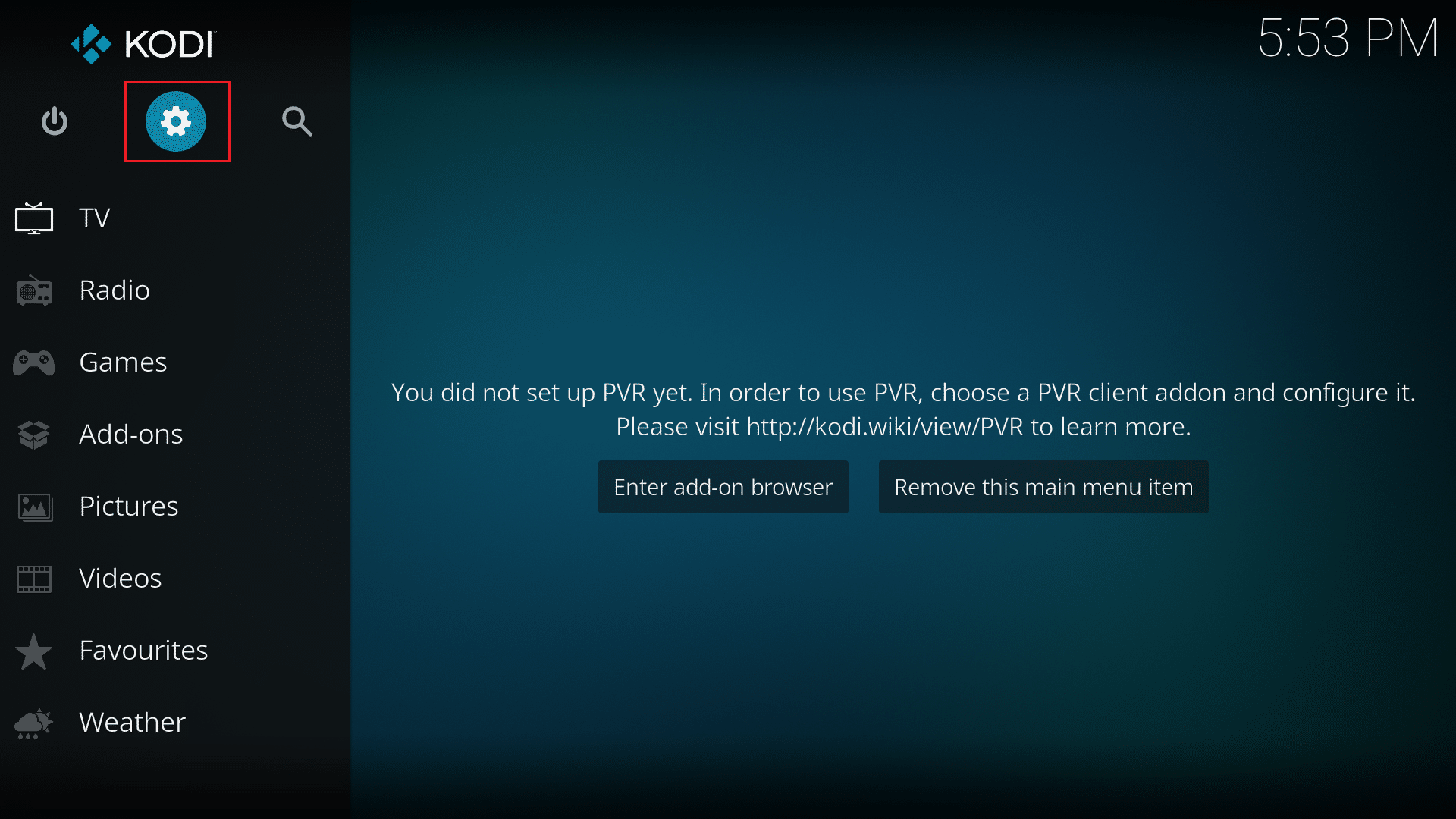Select the Favourites menu item

(144, 649)
